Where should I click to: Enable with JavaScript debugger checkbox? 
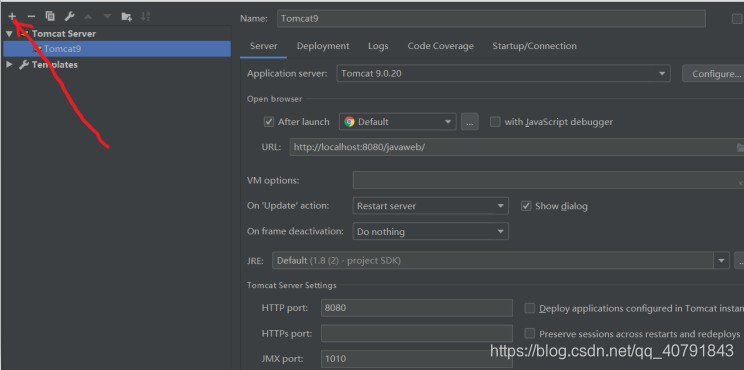tap(495, 122)
